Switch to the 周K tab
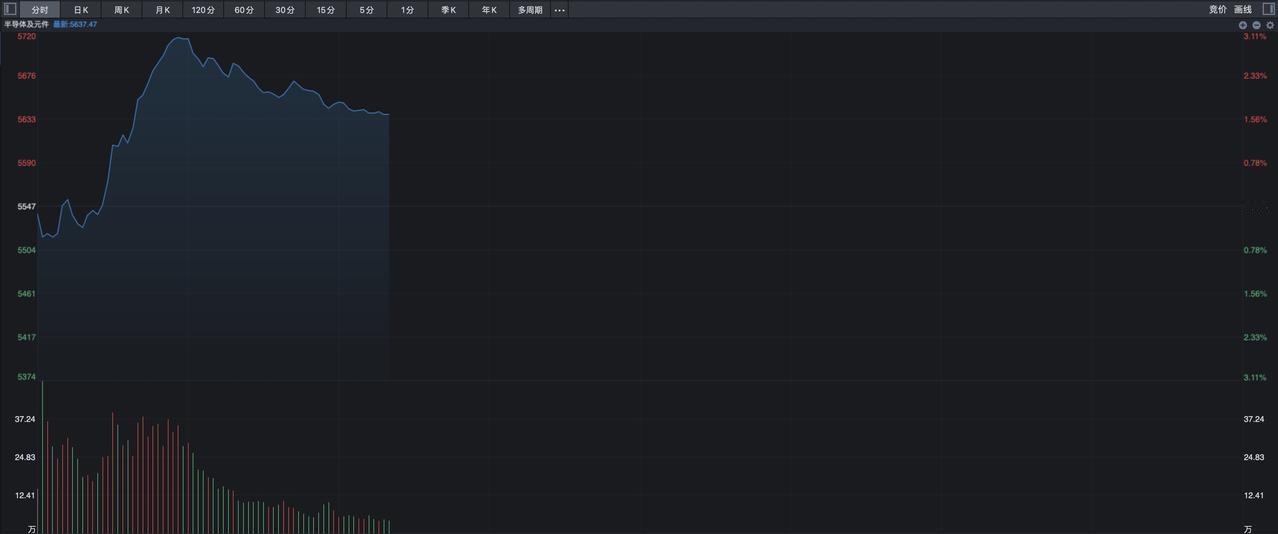This screenshot has width=1278, height=534. (x=122, y=9)
